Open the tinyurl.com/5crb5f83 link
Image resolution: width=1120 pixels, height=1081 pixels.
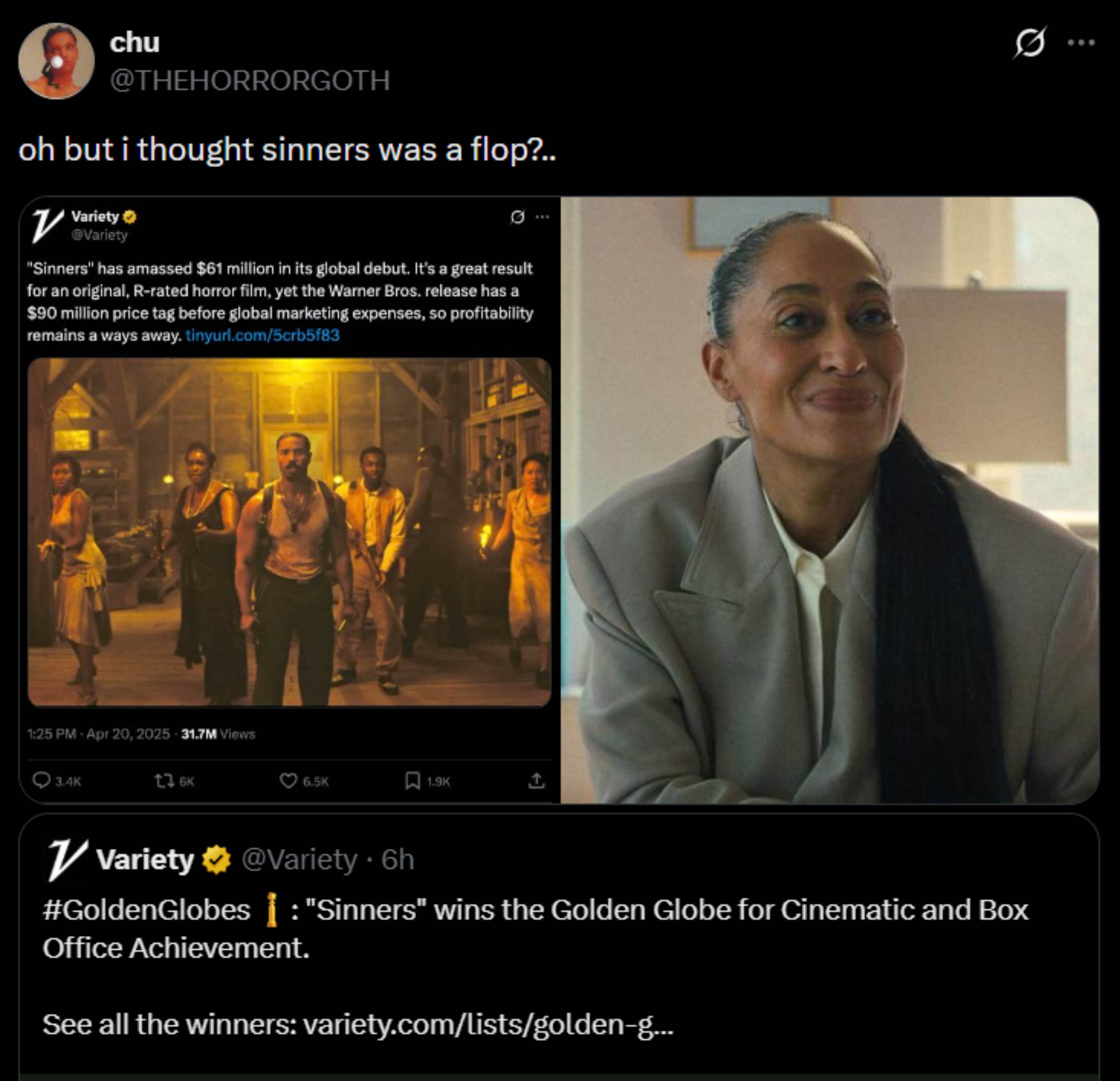pyautogui.click(x=263, y=336)
